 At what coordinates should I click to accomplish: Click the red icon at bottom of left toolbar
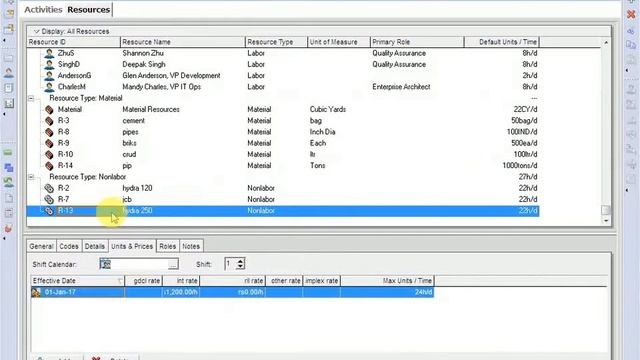coord(9,229)
